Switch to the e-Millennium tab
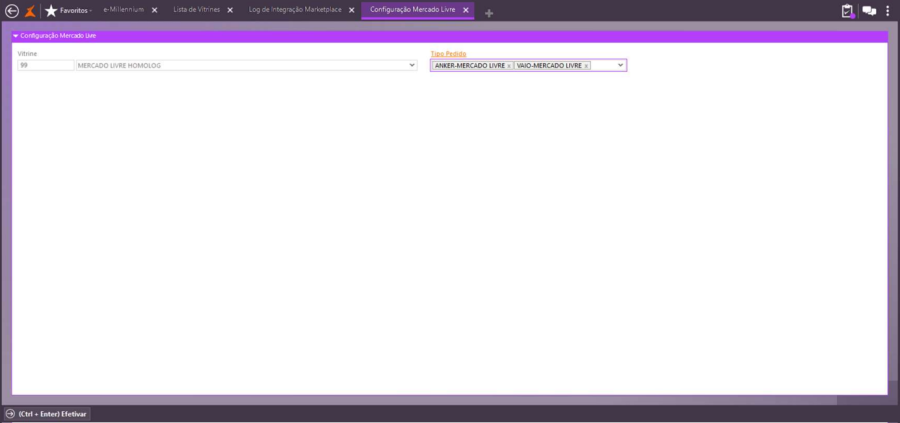900x423 pixels. [123, 10]
